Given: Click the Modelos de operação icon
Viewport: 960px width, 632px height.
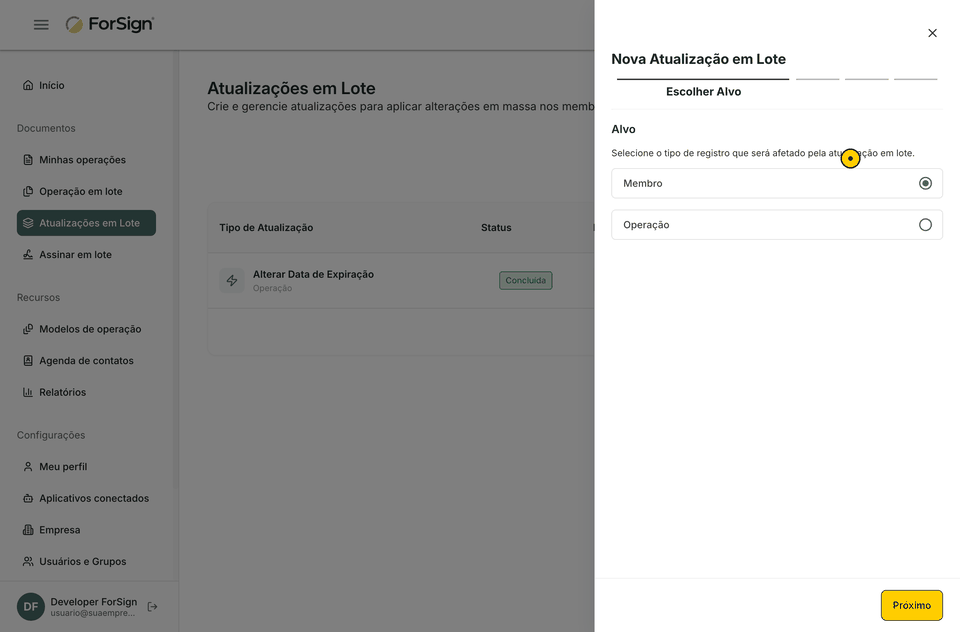Looking at the screenshot, I should pyautogui.click(x=28, y=329).
